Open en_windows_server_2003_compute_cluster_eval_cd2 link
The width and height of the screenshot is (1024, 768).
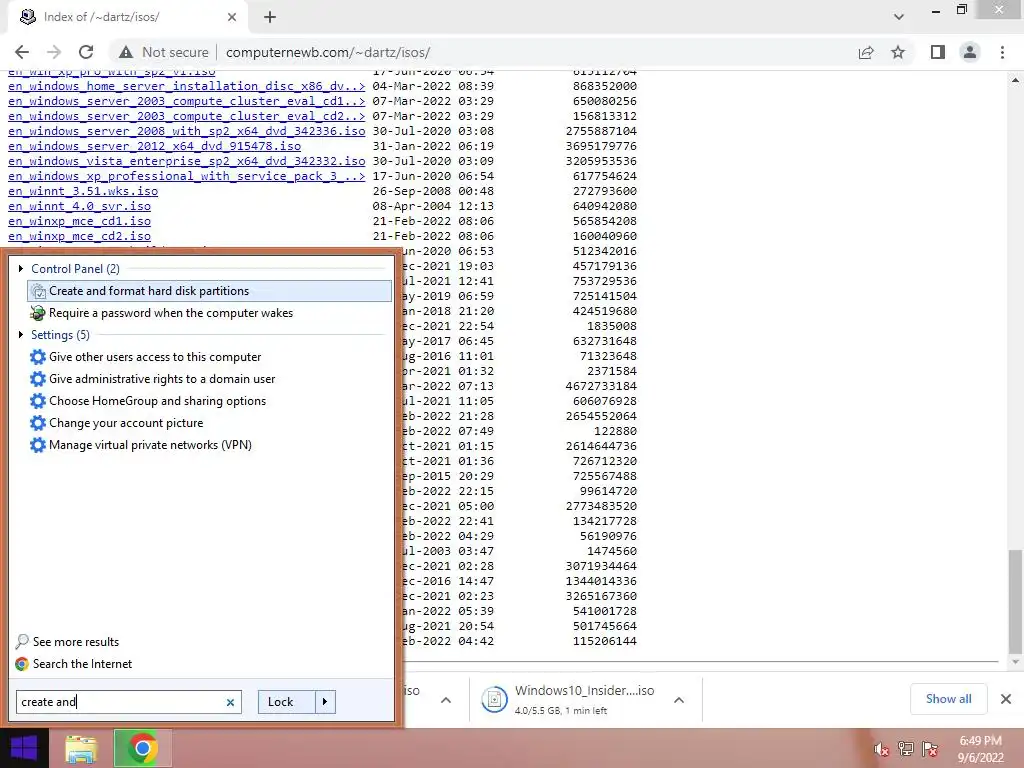pos(187,116)
